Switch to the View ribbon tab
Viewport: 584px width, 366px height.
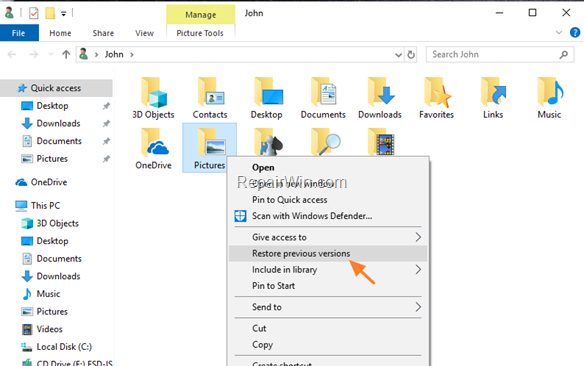pos(145,33)
